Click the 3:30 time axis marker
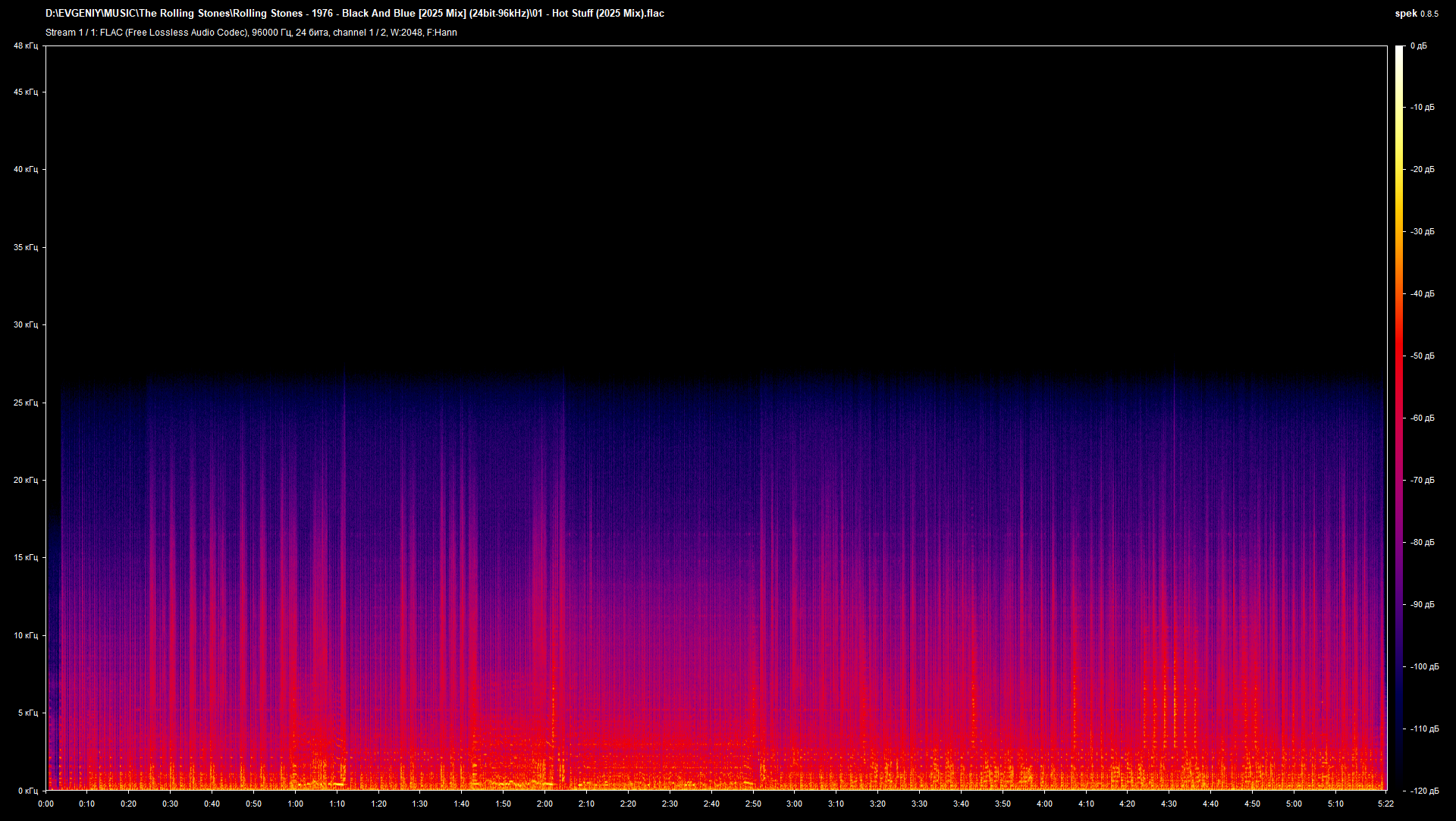The image size is (1456, 821). click(919, 804)
